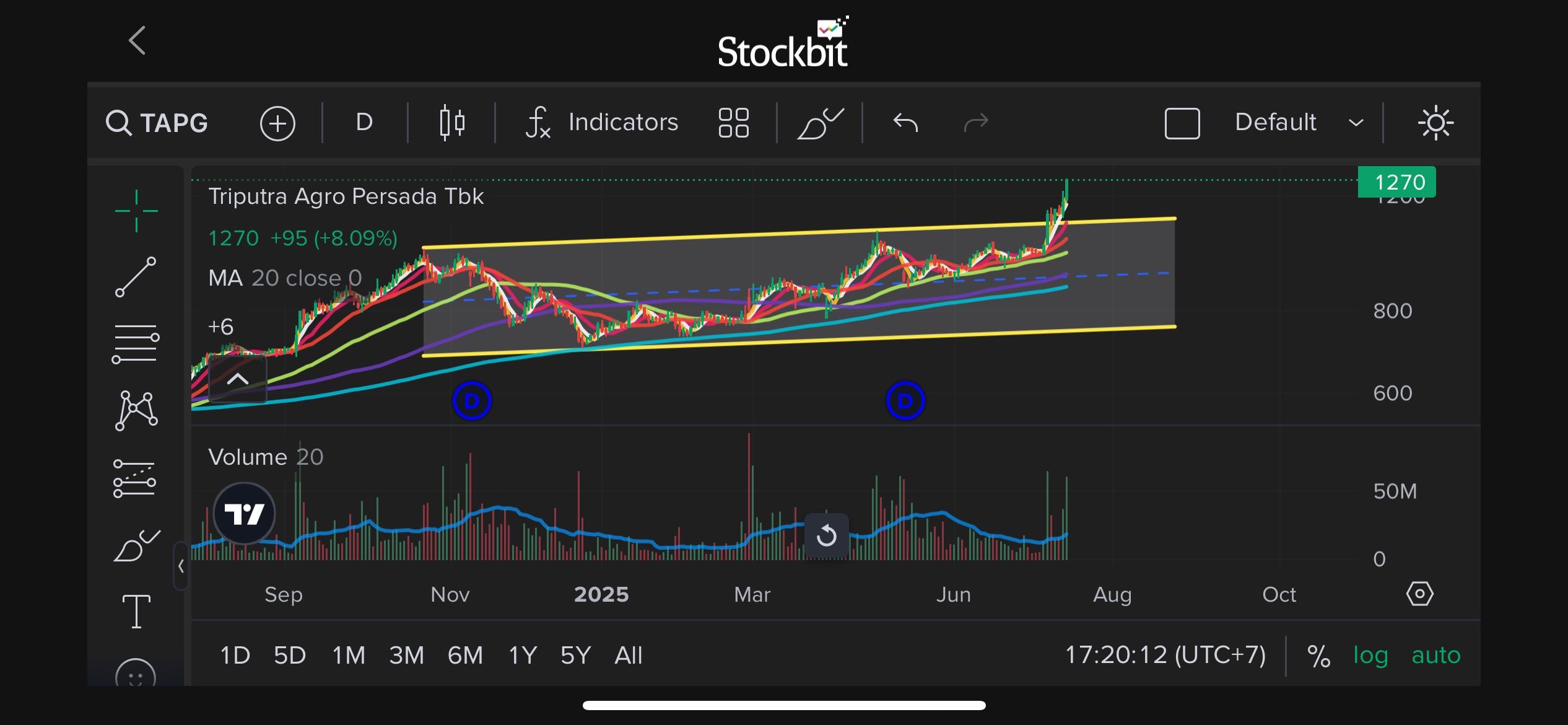
Task: Toggle the light theme sun icon
Action: point(1435,123)
